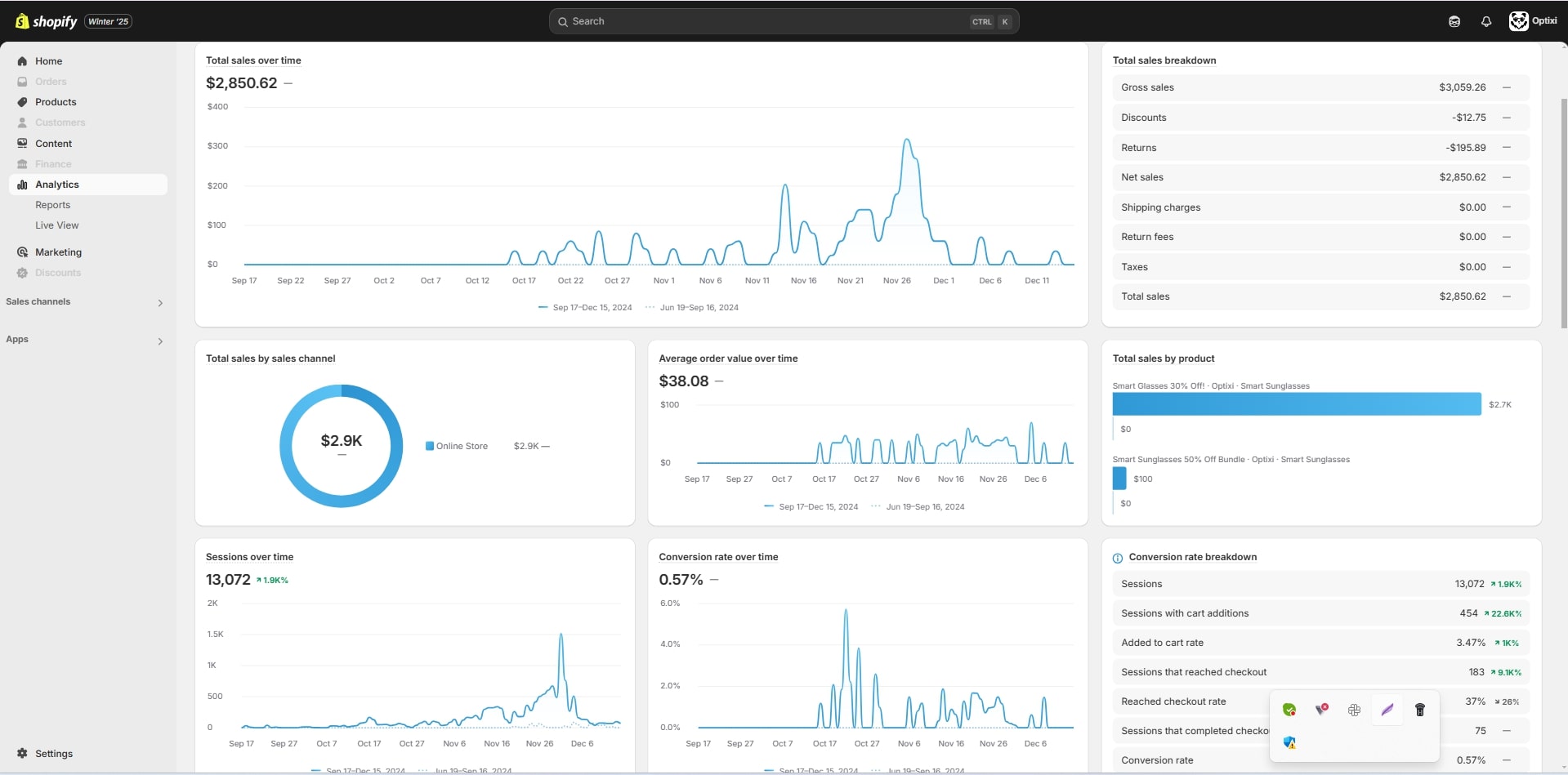
Task: Go to Live View in sidebar
Action: pyautogui.click(x=56, y=225)
